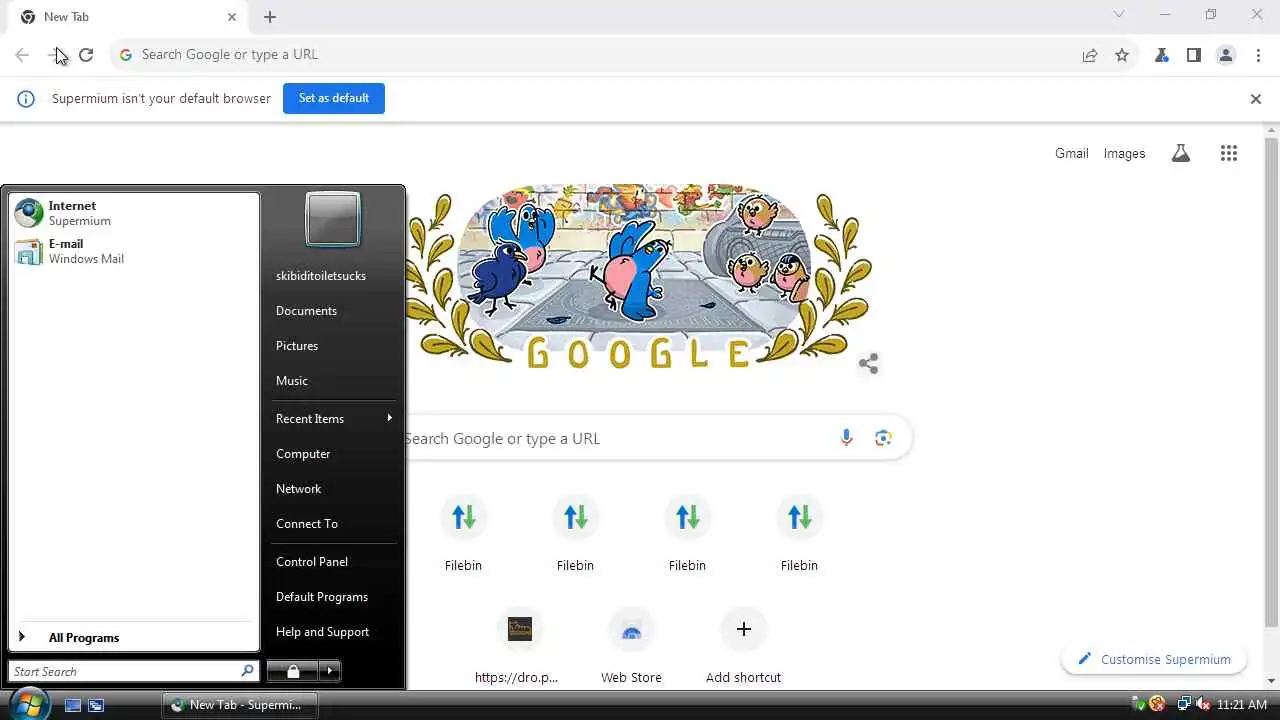The image size is (1280, 720).
Task: Share the Google doodle
Action: (869, 364)
